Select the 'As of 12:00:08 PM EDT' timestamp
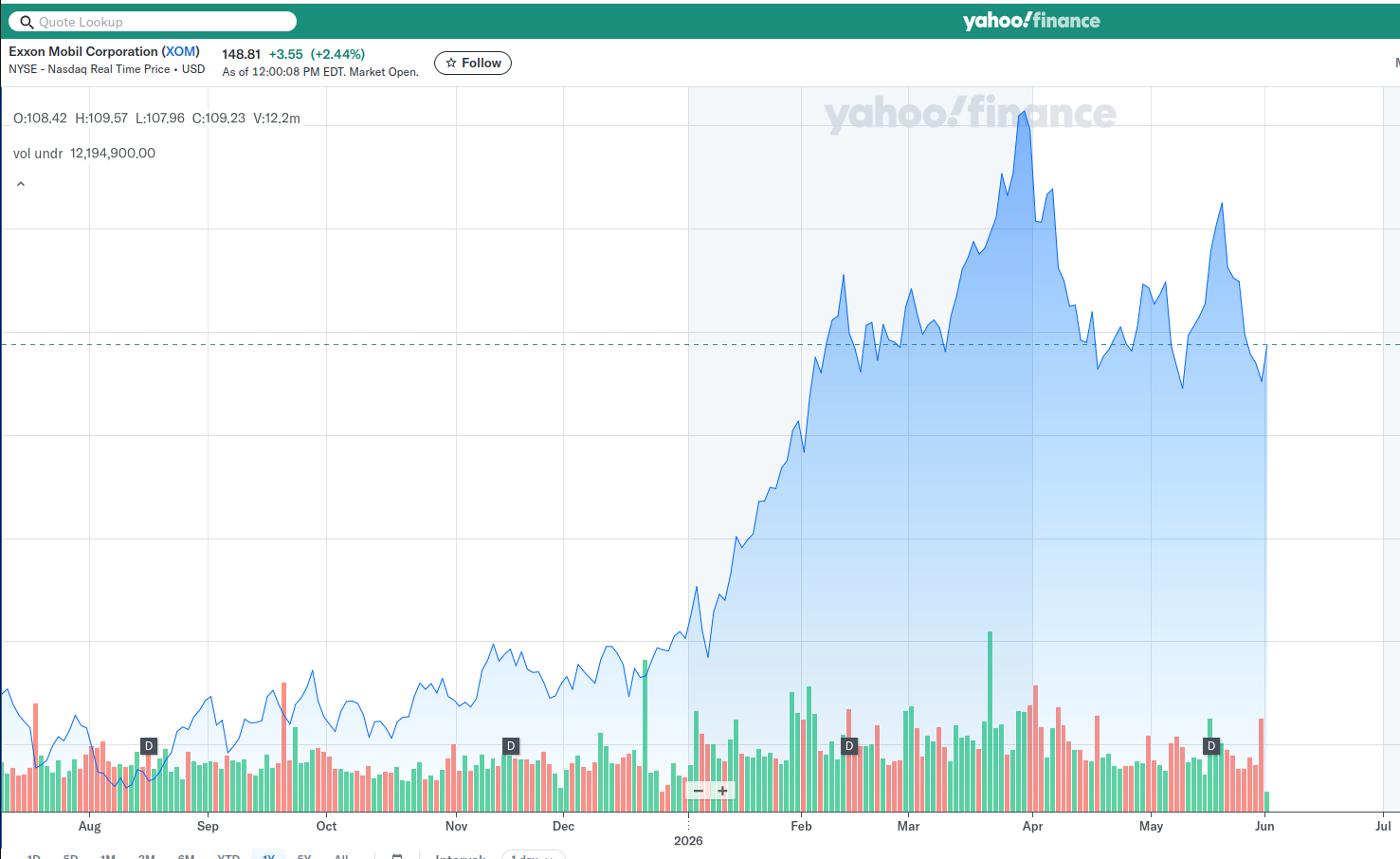 tap(283, 72)
